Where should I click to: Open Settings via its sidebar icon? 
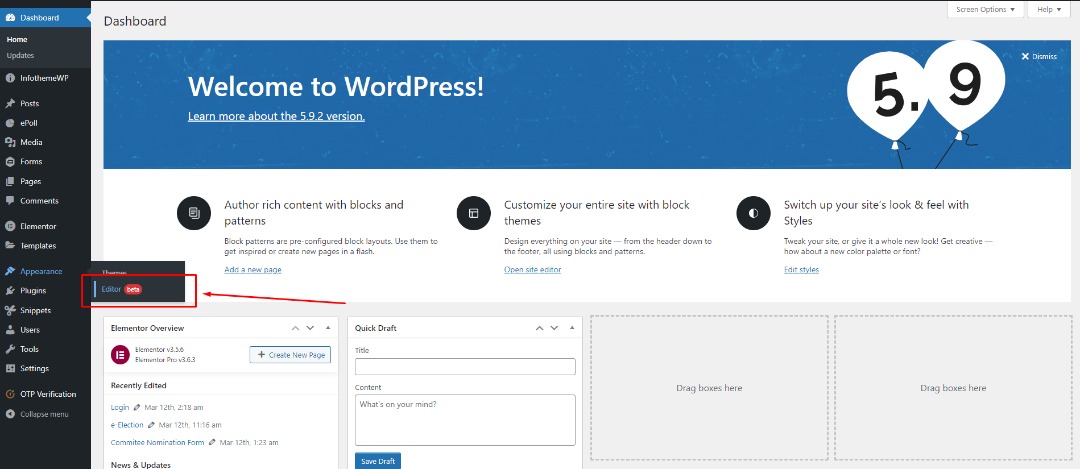pos(10,368)
